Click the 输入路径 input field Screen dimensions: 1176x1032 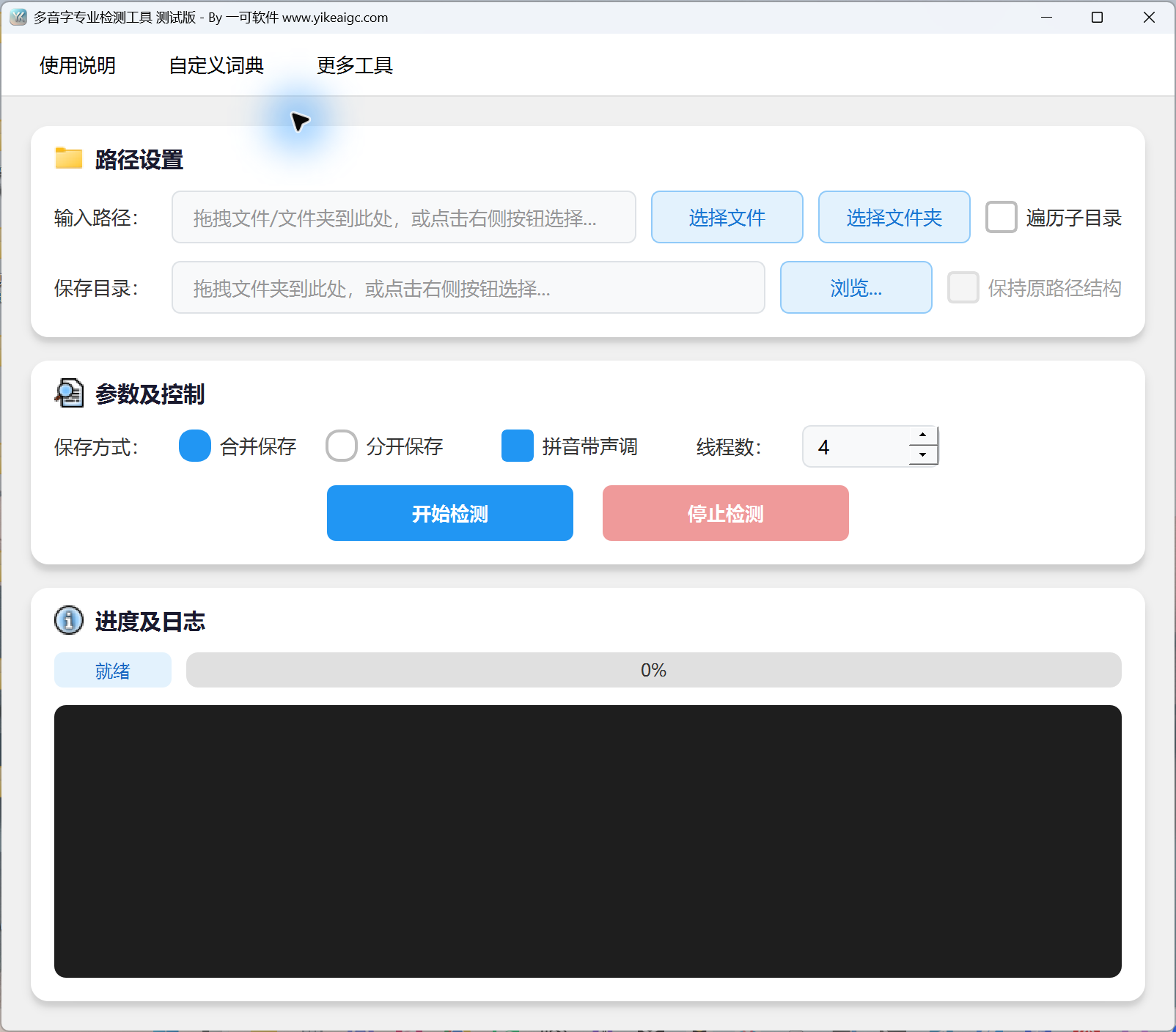(404, 217)
